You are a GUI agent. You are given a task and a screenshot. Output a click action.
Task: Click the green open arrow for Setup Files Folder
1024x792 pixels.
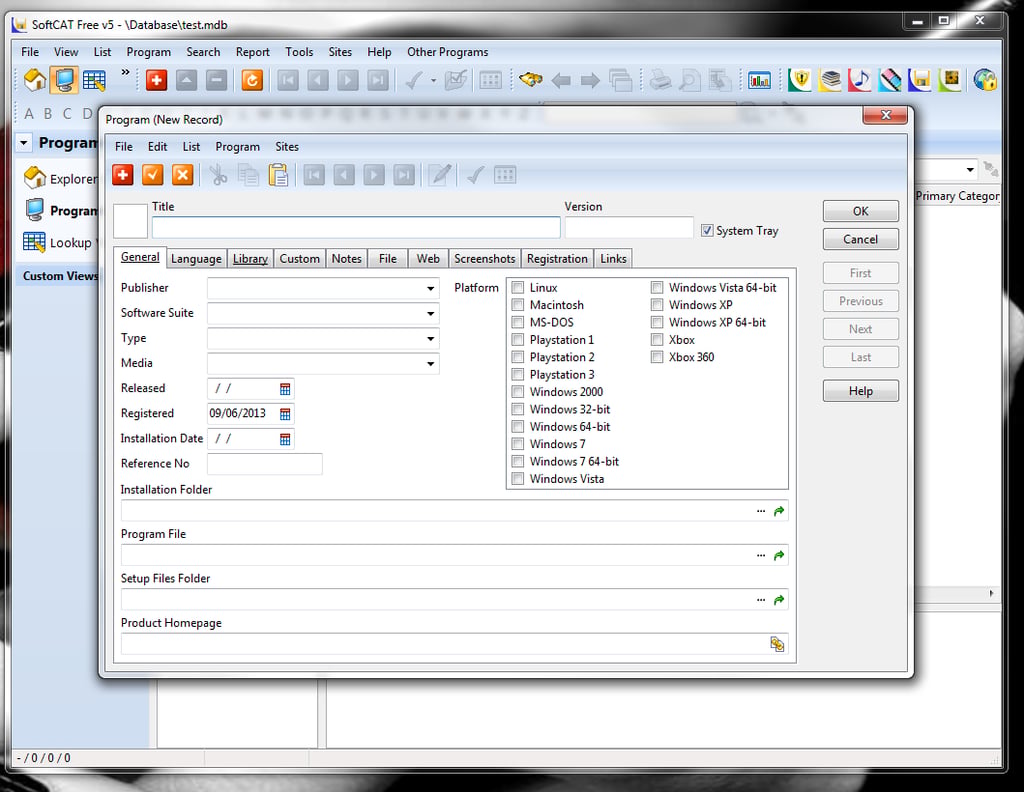[778, 600]
